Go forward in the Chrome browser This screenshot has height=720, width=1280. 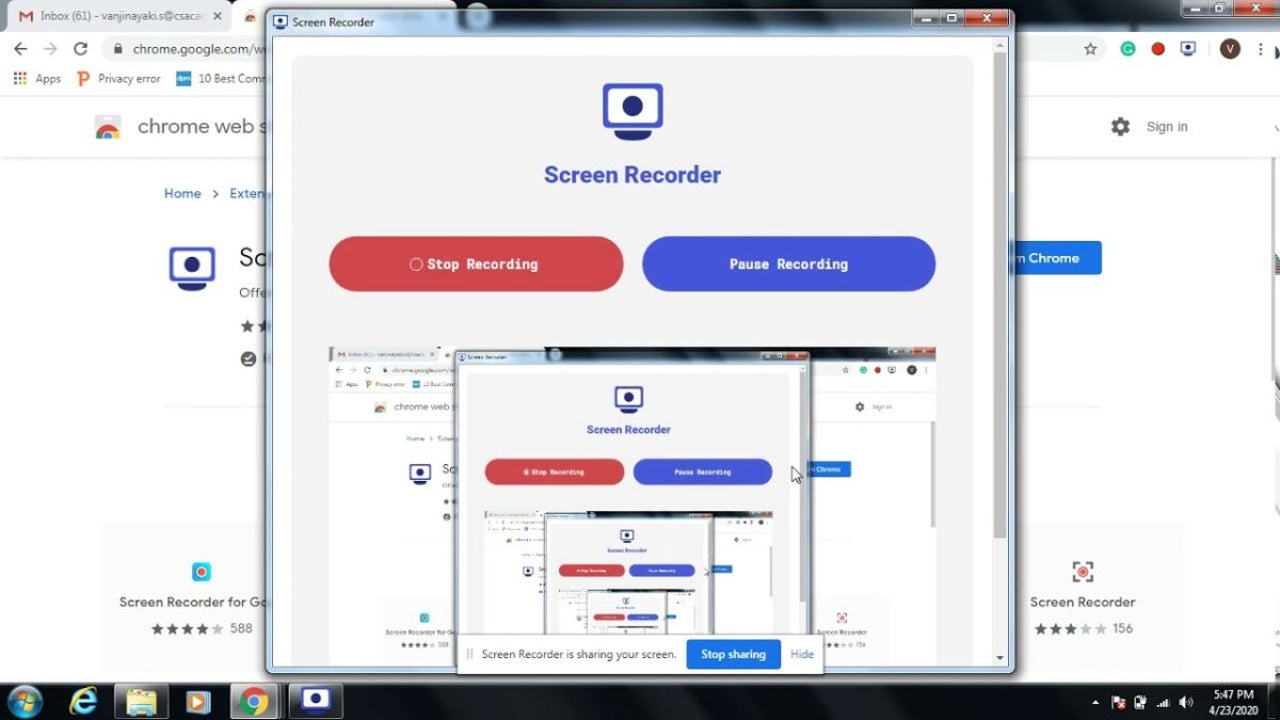tap(50, 48)
